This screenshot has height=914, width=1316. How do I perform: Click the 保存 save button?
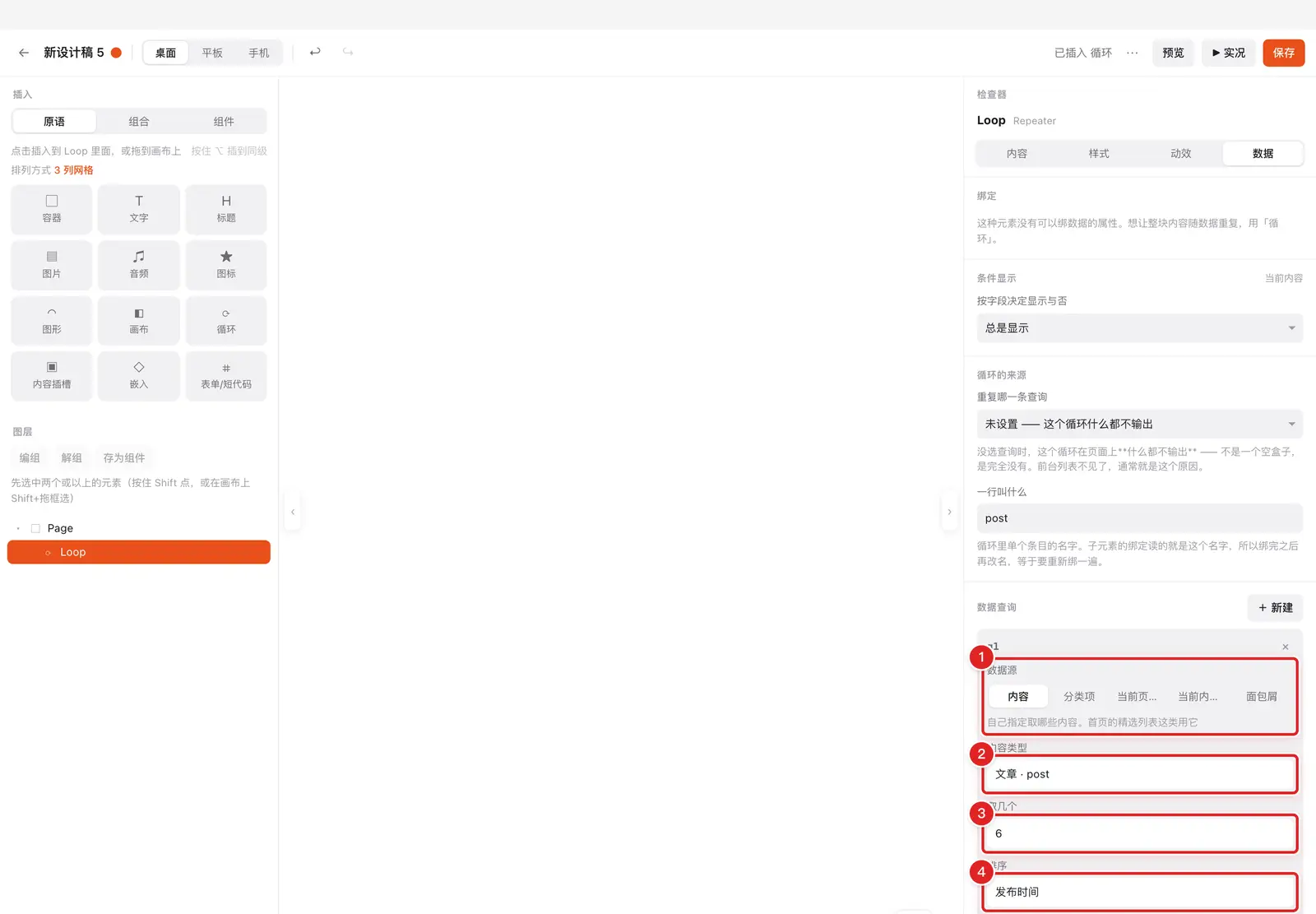point(1284,53)
